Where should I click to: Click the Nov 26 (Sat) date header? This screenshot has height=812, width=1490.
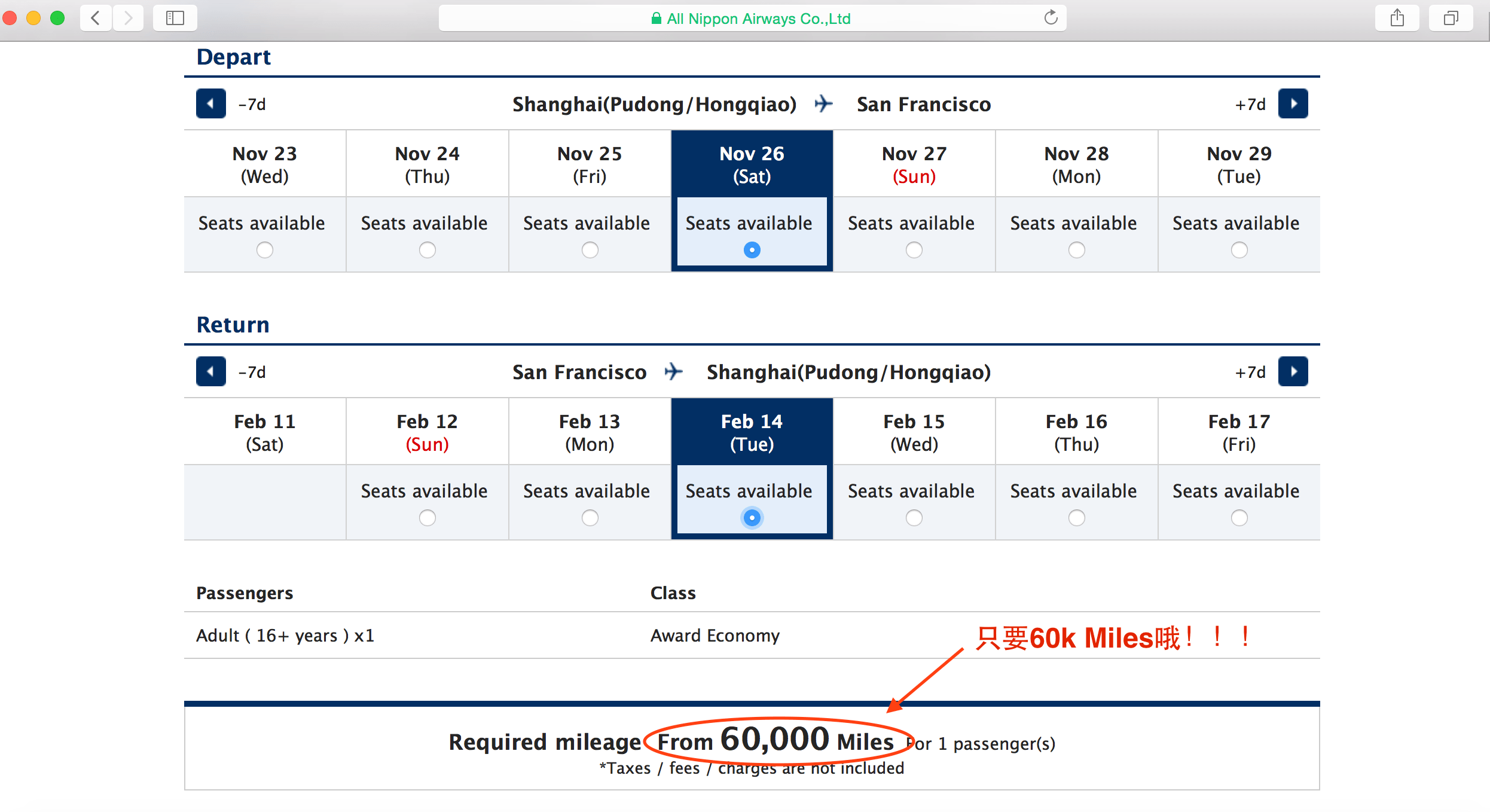coord(752,164)
